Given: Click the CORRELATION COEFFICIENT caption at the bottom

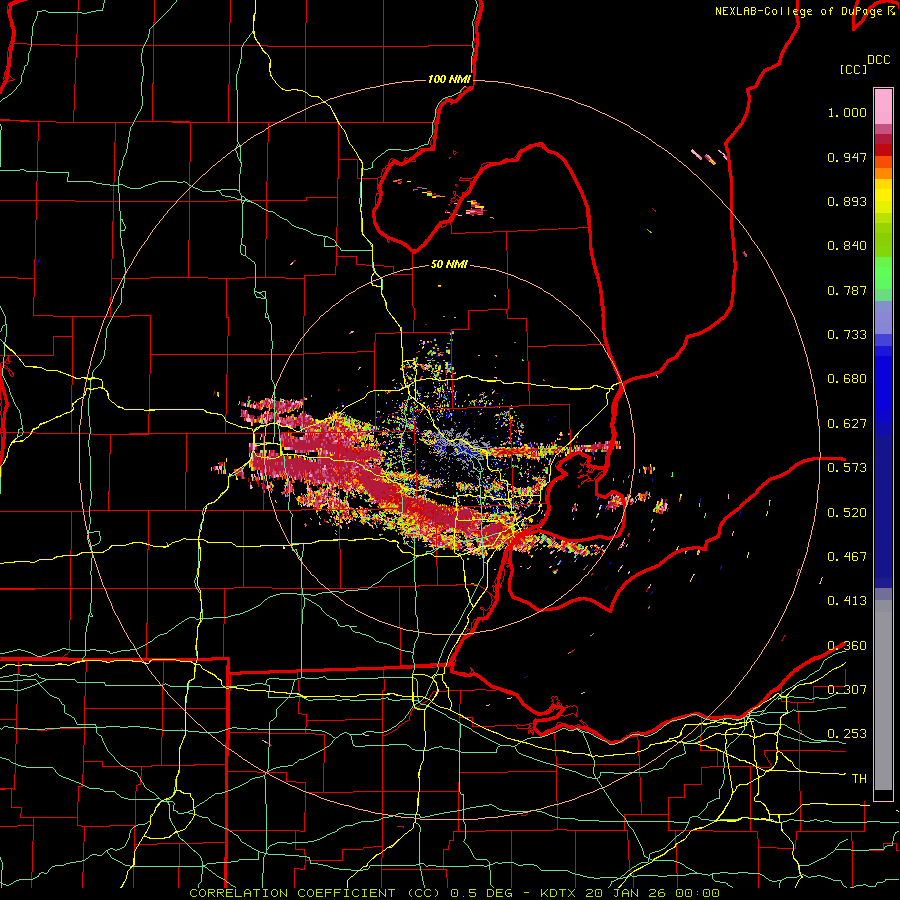Looking at the screenshot, I should click(454, 893).
